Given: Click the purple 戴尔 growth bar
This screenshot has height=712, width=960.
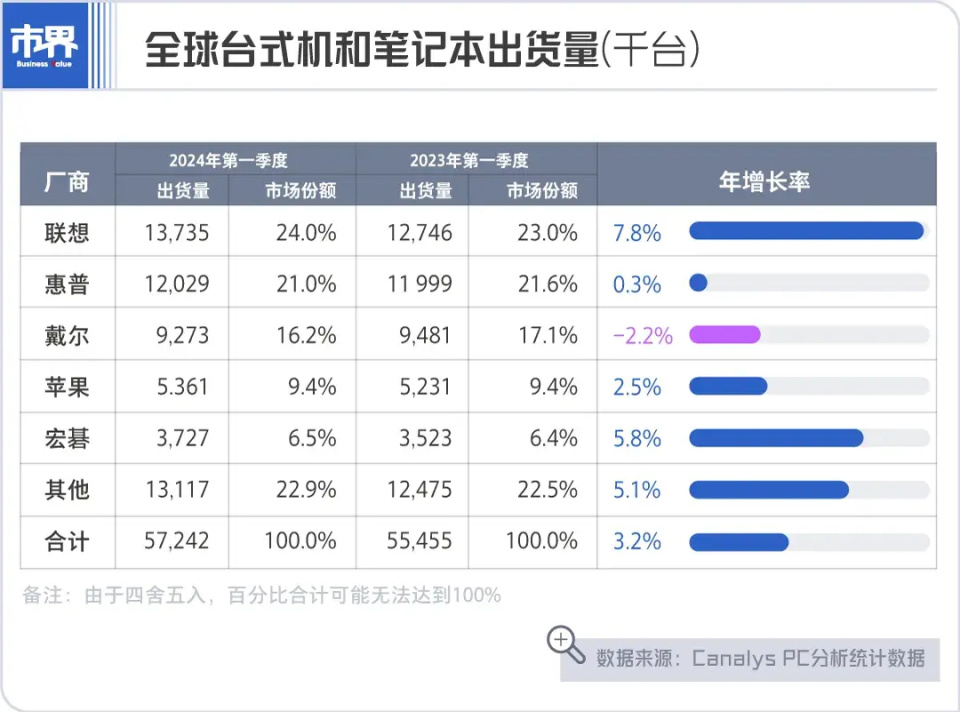Looking at the screenshot, I should tap(725, 335).
